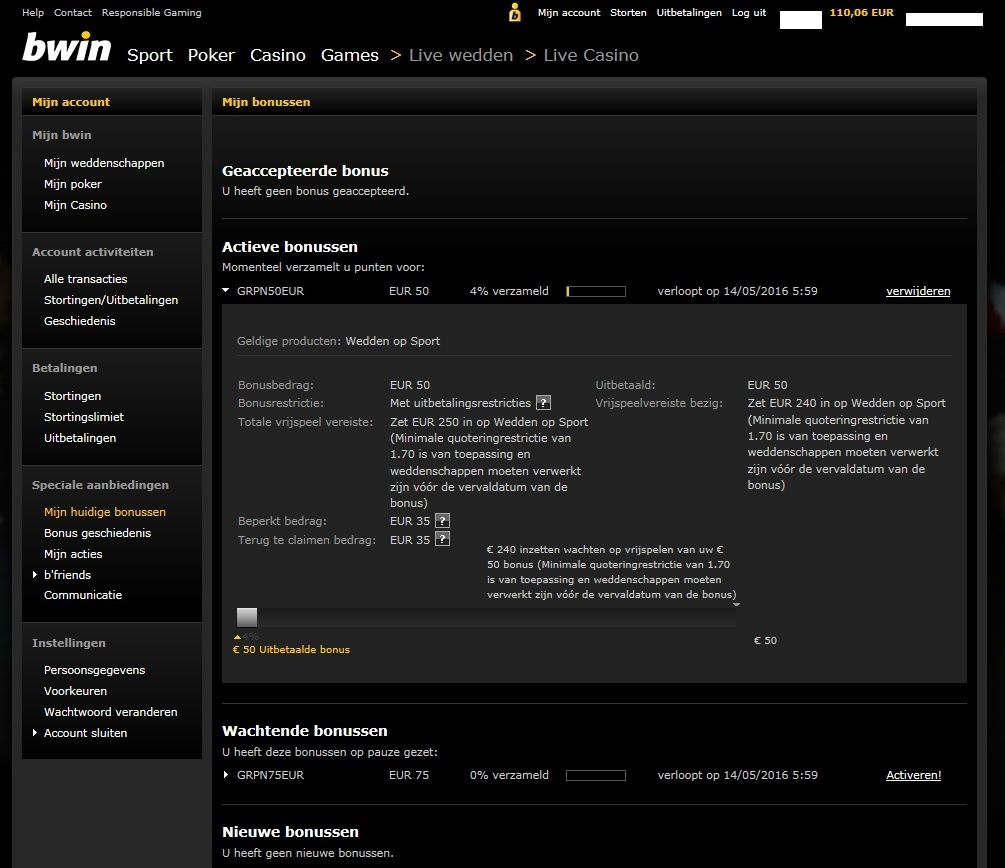Viewport: 1005px width, 868px height.
Task: Open the Casino section
Action: click(278, 55)
